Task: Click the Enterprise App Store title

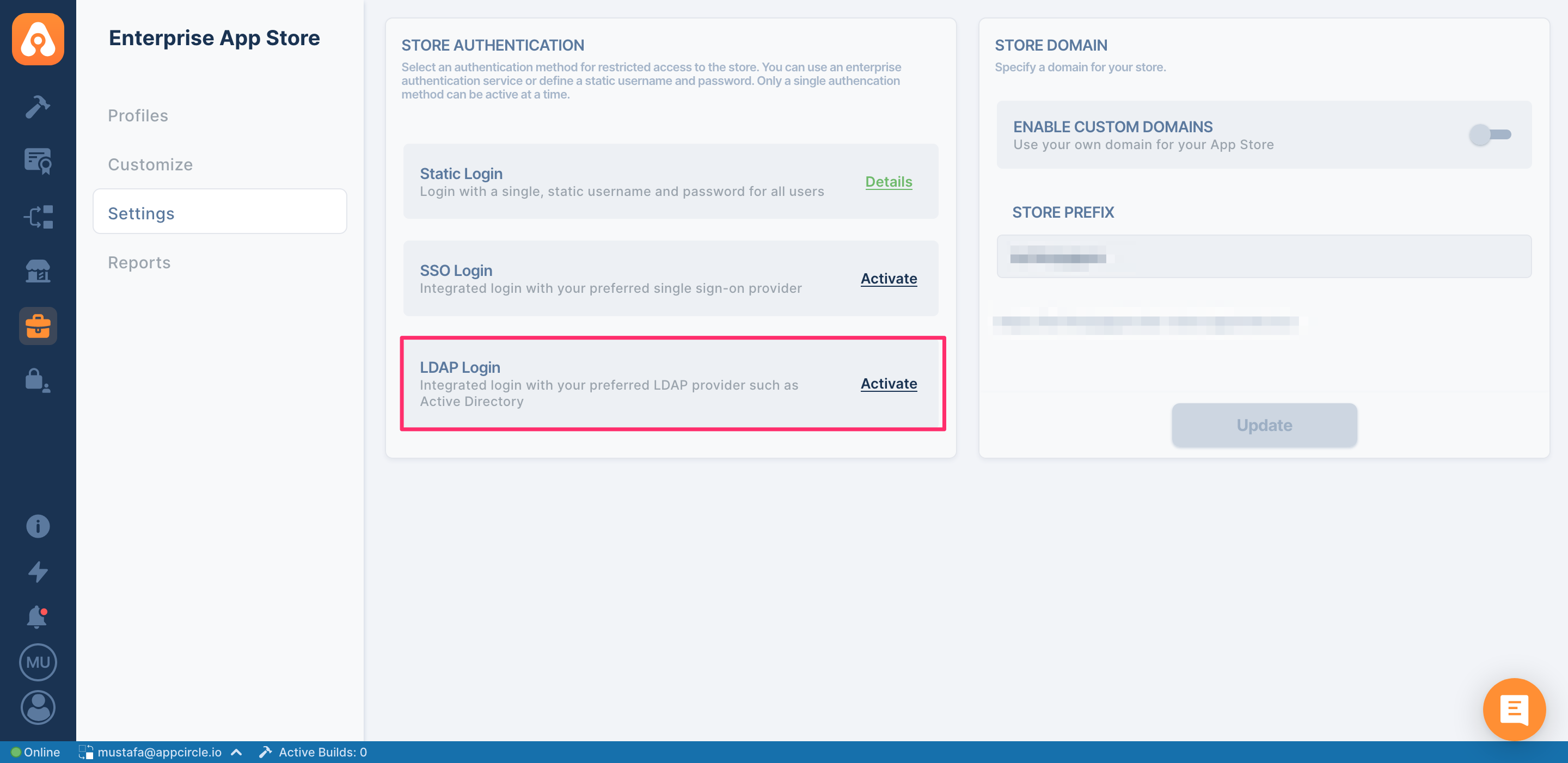Action: click(x=215, y=38)
